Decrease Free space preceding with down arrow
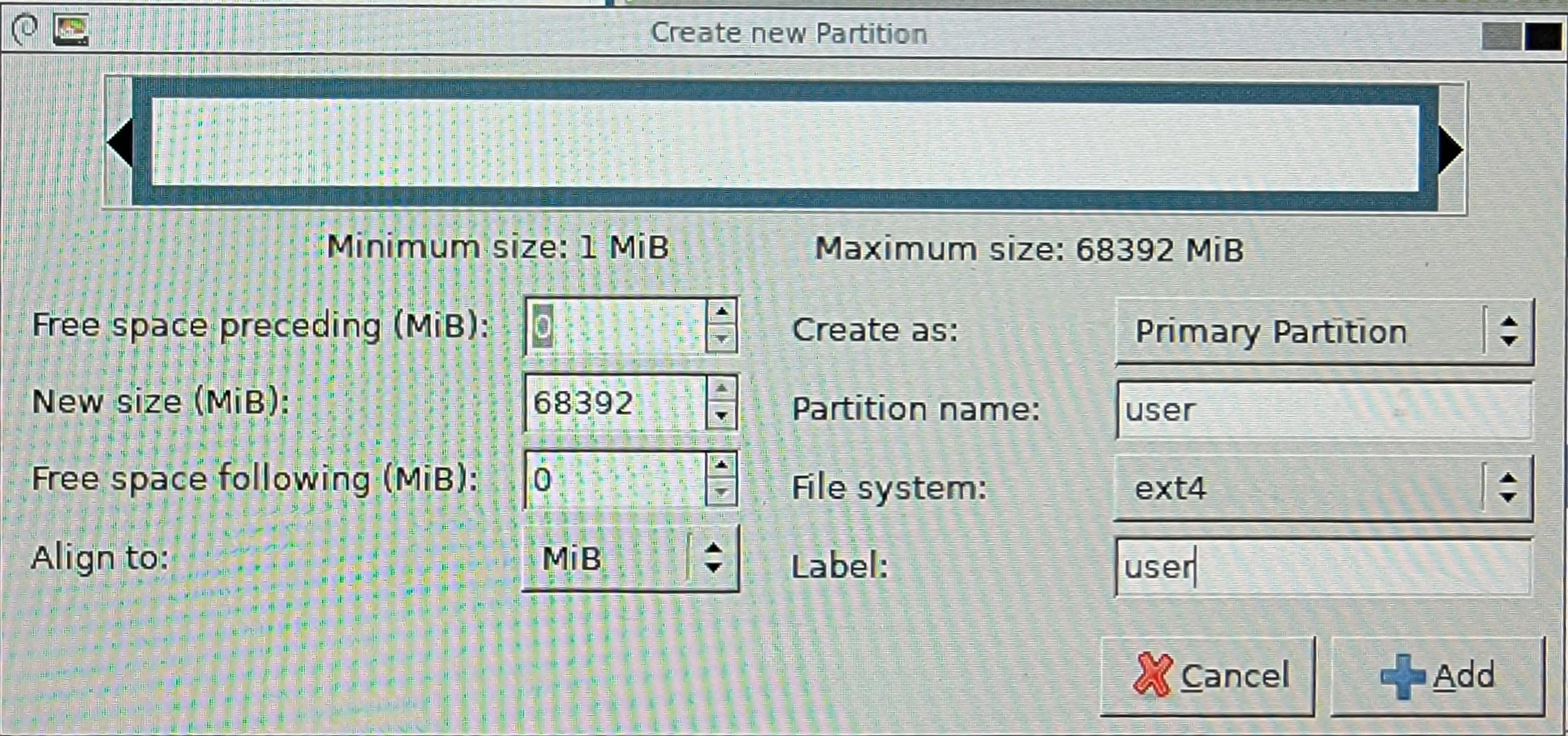Screen dimensions: 1568x736 (722, 339)
